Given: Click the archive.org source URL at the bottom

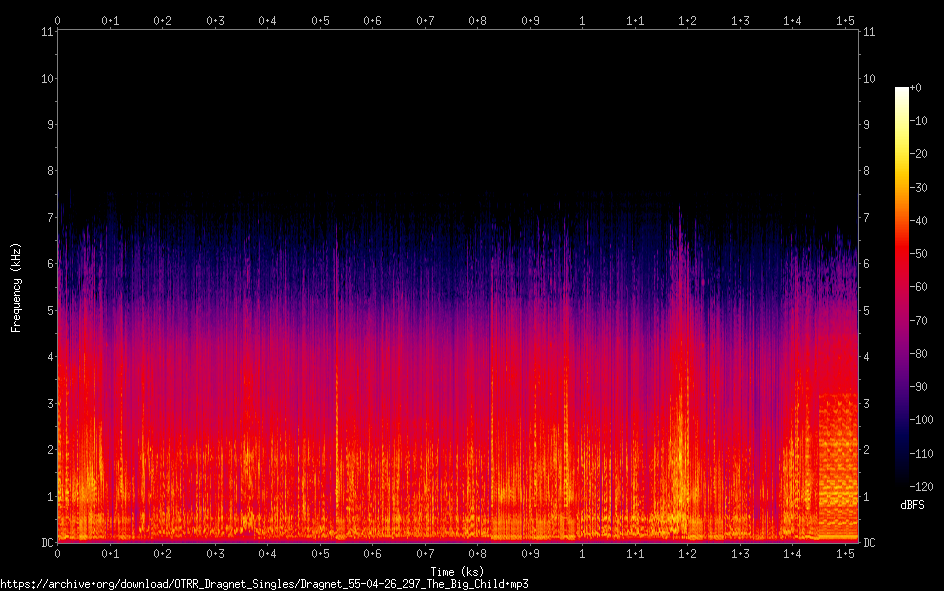Looking at the screenshot, I should 264,583.
